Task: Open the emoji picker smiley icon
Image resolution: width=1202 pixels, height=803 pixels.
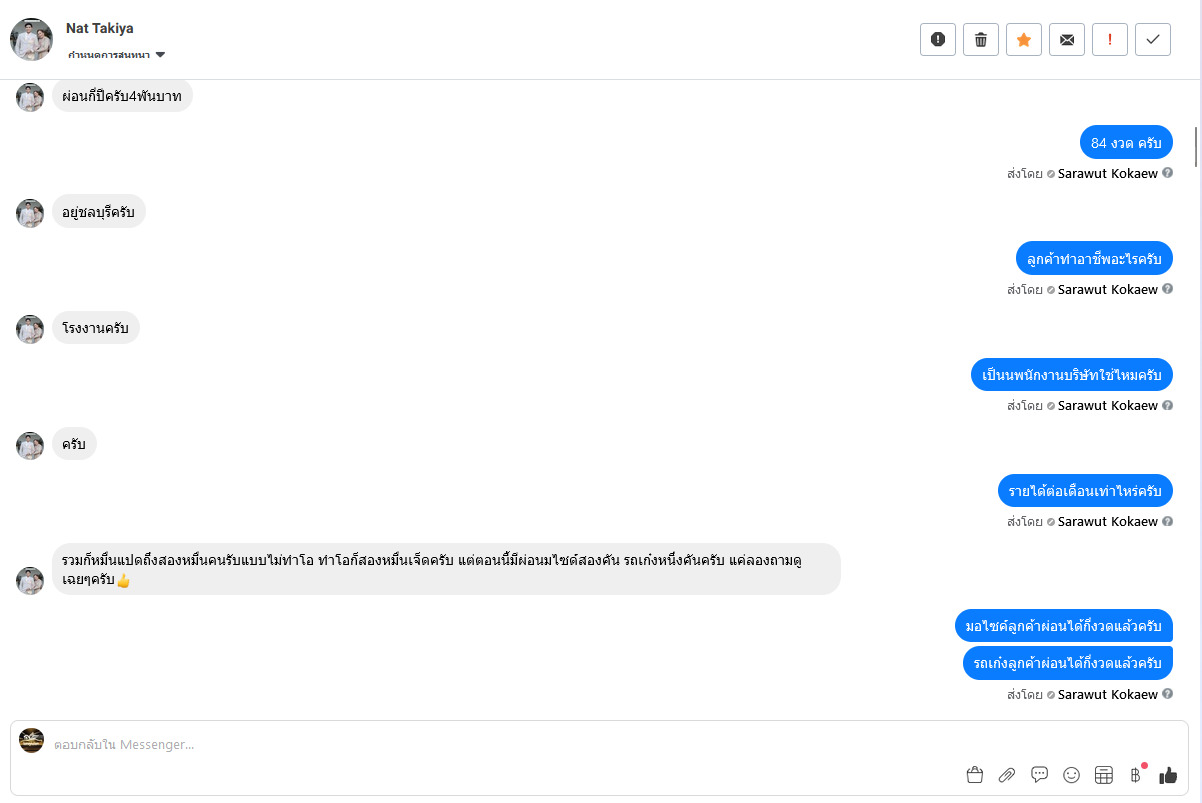Action: pos(1071,775)
